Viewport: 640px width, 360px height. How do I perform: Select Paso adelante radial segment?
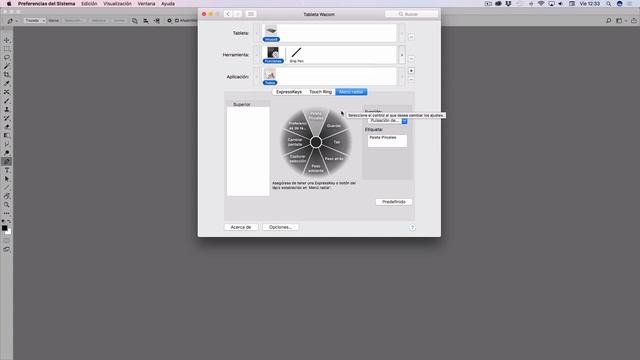coord(316,168)
